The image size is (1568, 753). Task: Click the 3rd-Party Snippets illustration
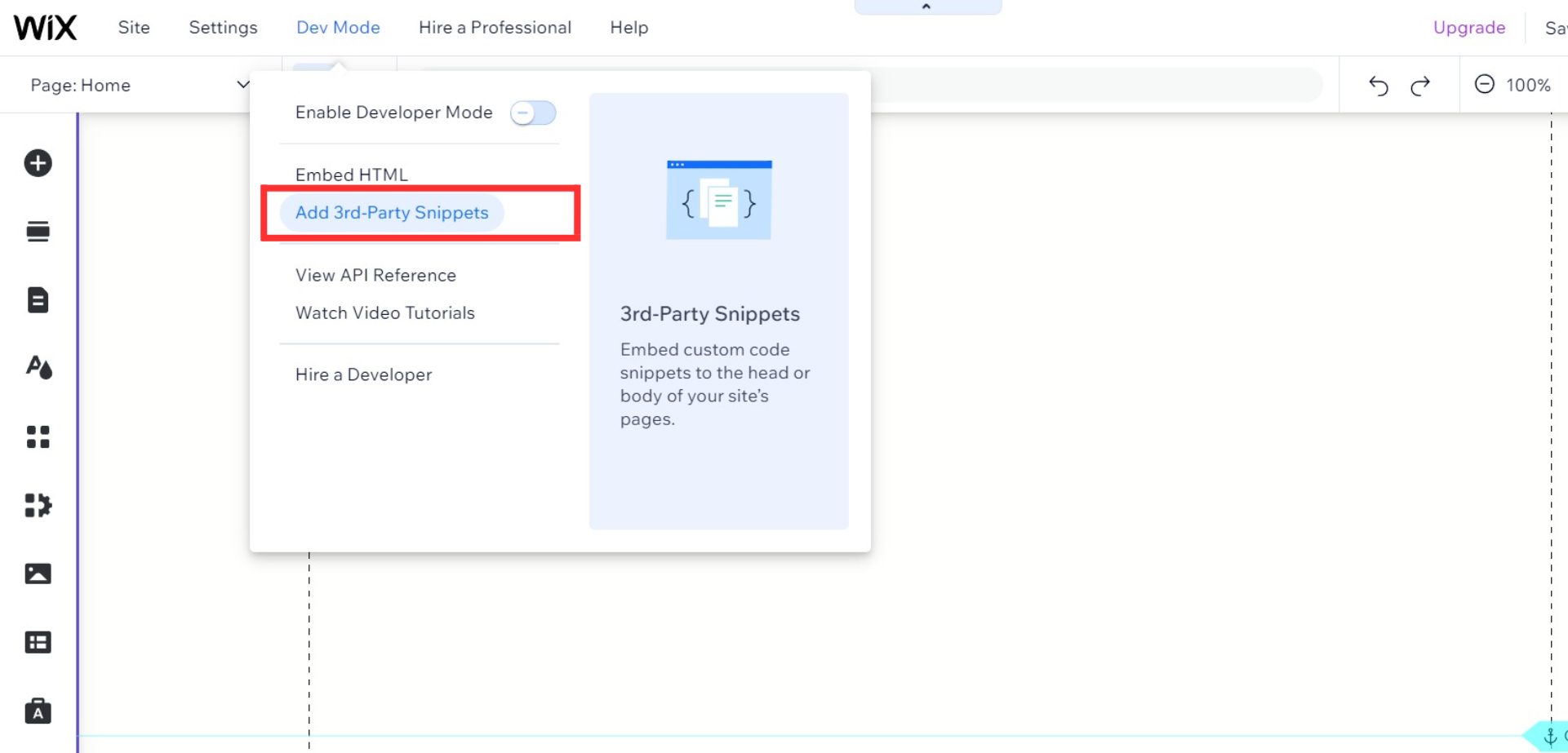click(x=718, y=200)
